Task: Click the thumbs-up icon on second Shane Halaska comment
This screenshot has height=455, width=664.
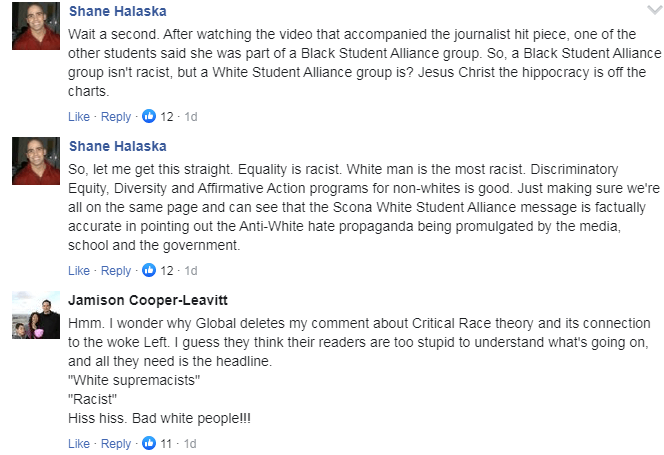Action: (x=149, y=270)
